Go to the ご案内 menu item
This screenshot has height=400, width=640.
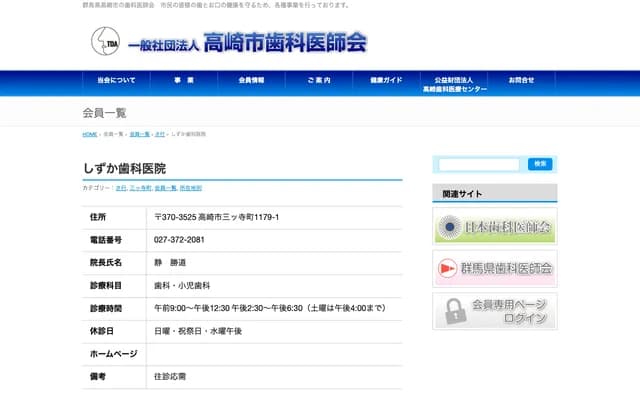click(319, 80)
